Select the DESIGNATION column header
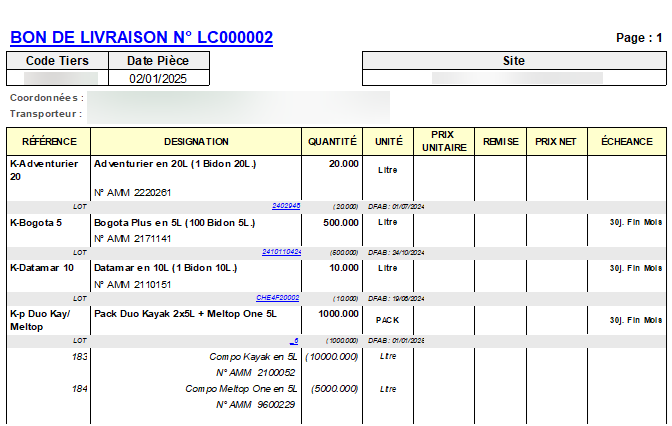The height and width of the screenshot is (426, 672). [196, 142]
